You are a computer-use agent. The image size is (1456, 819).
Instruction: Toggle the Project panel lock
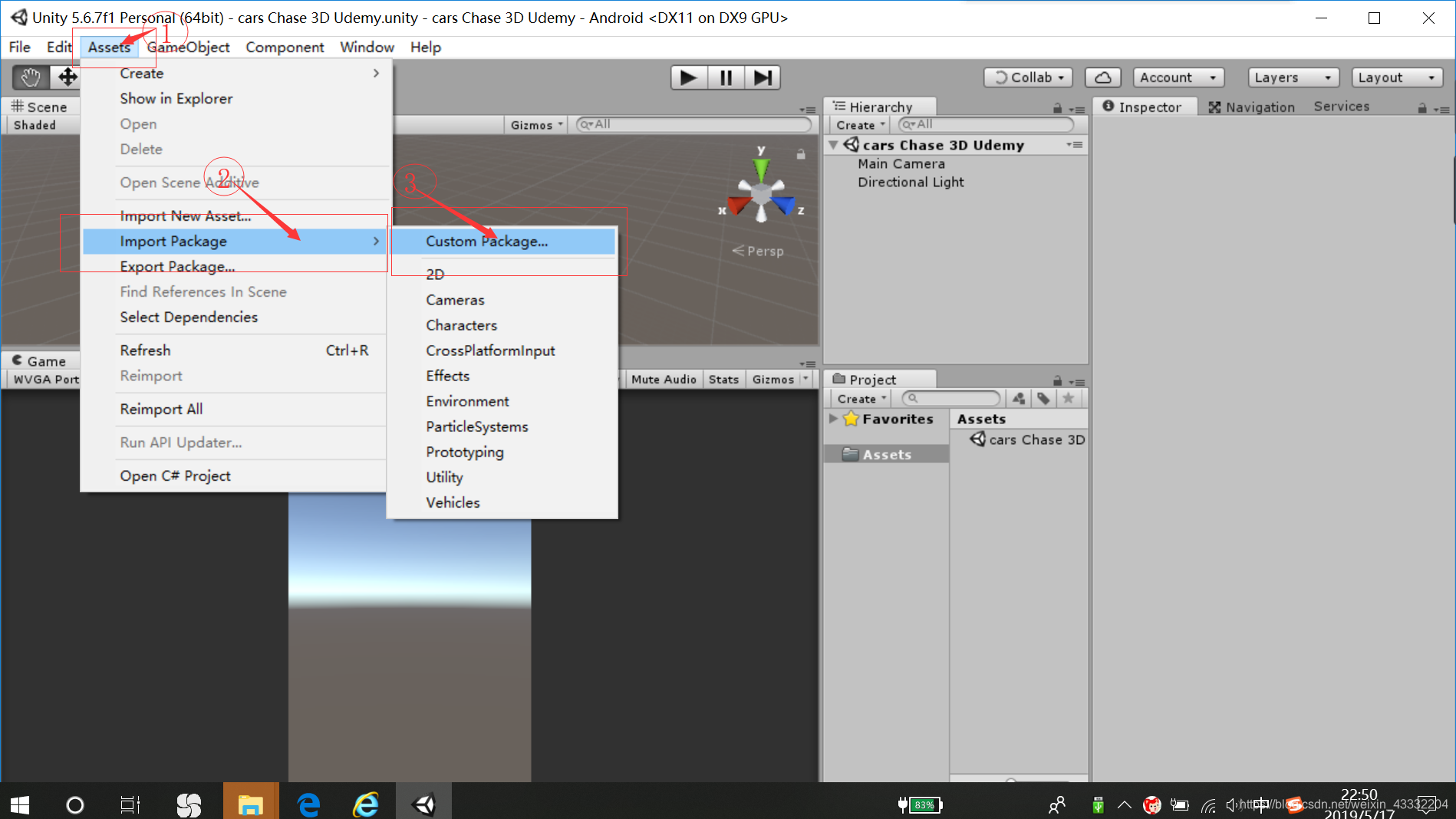click(x=1058, y=381)
